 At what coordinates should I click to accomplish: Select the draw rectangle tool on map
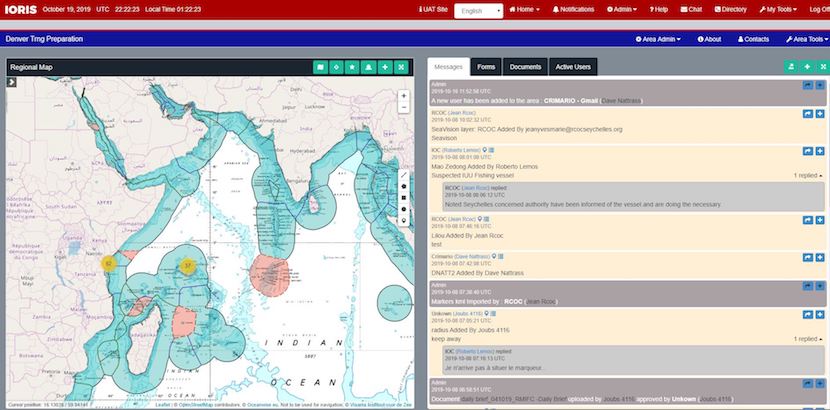(403, 197)
